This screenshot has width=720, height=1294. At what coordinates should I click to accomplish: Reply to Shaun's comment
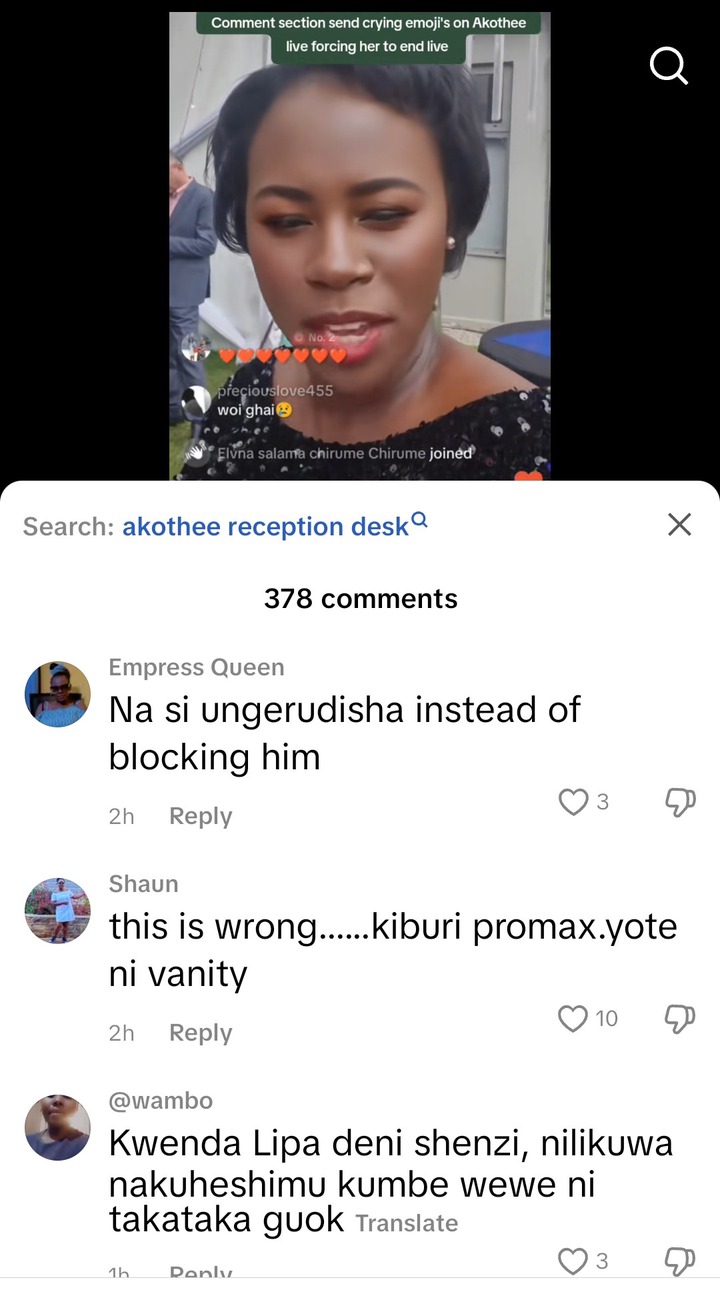point(200,1033)
